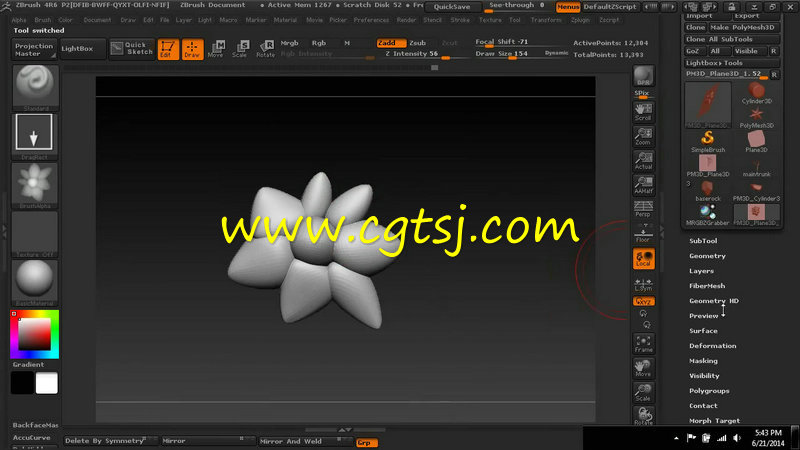Click Projection Master button
The width and height of the screenshot is (800, 450).
34,49
